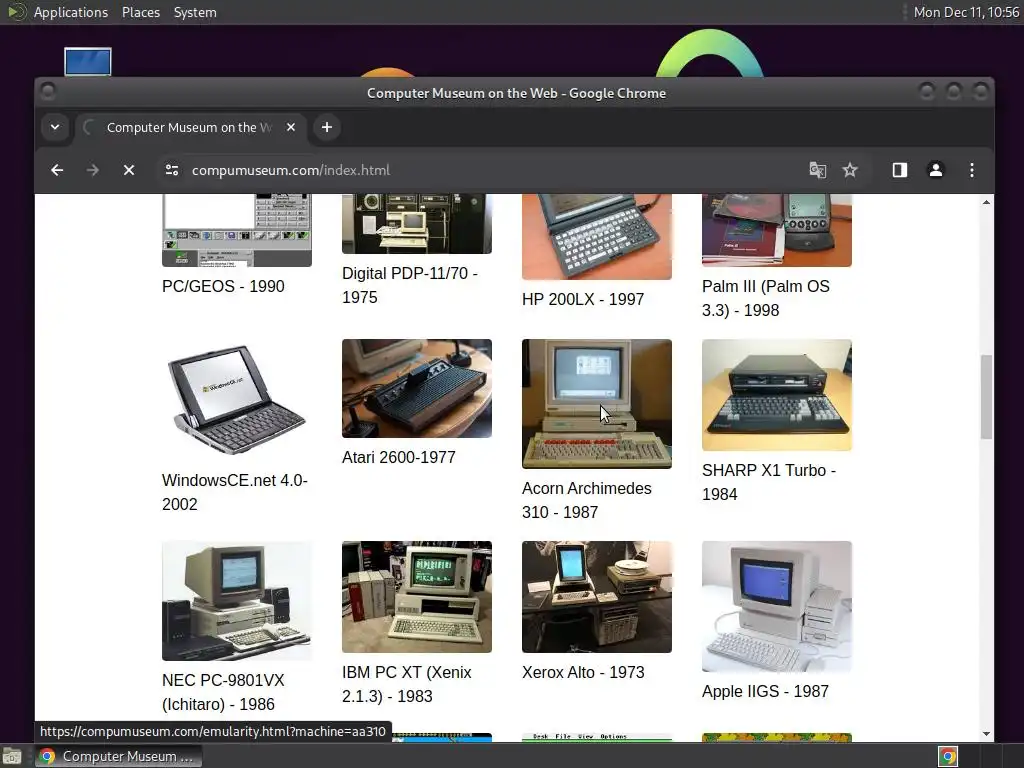Image resolution: width=1024 pixels, height=768 pixels.
Task: Click the Digital PDP-11/70 photo
Action: tap(417, 223)
